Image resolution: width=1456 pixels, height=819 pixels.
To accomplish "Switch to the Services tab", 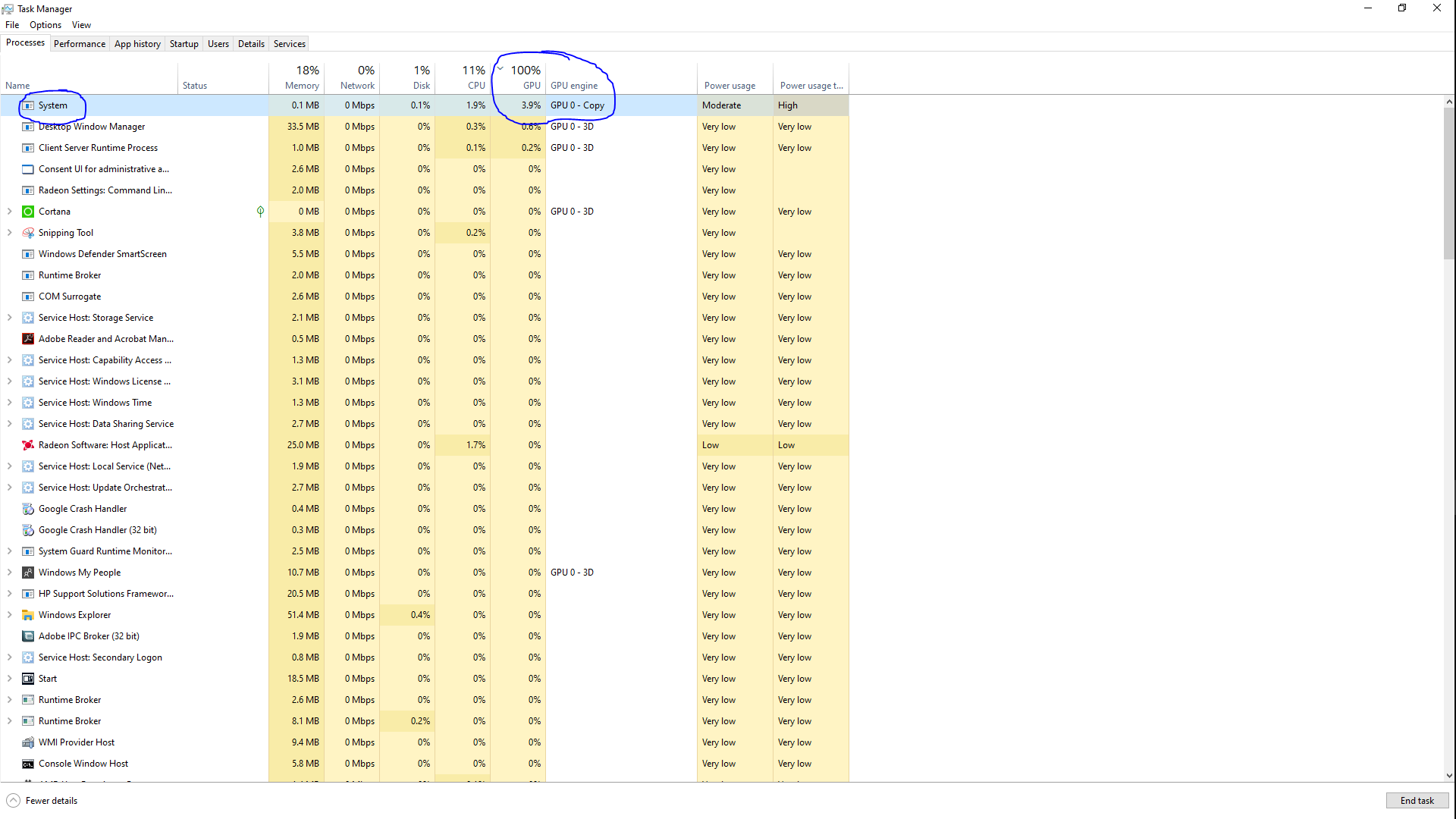I will click(290, 44).
